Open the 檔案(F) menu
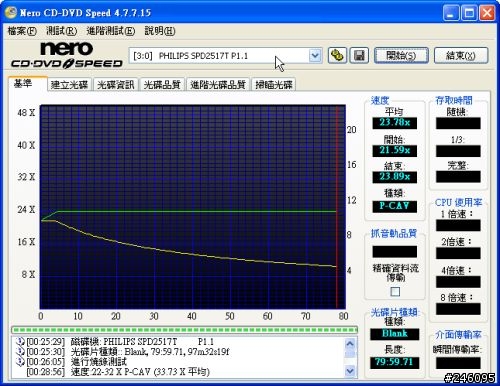The image size is (500, 386). tap(22, 31)
